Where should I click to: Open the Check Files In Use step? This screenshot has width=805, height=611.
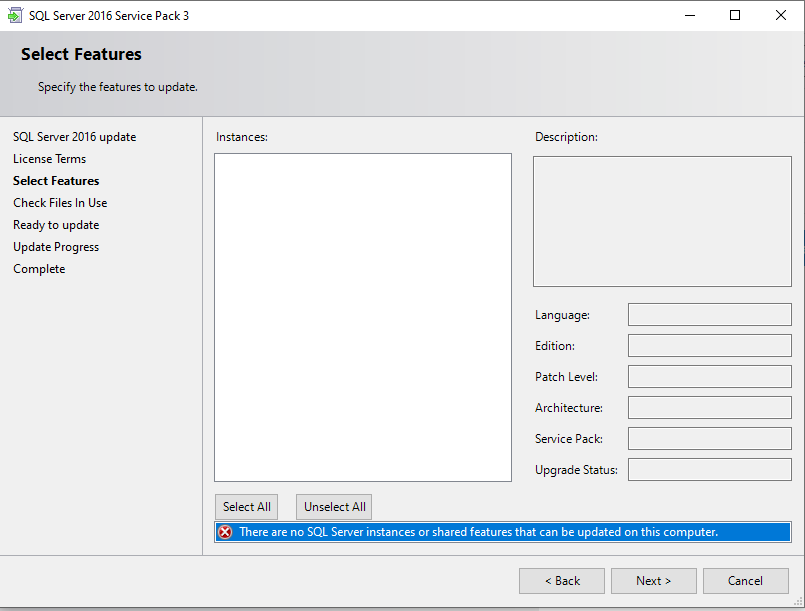(60, 203)
